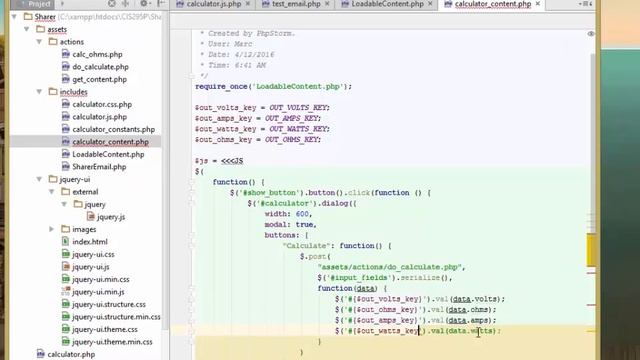The height and width of the screenshot is (360, 640).
Task: Open the Project panel settings gear
Action: click(144, 4)
